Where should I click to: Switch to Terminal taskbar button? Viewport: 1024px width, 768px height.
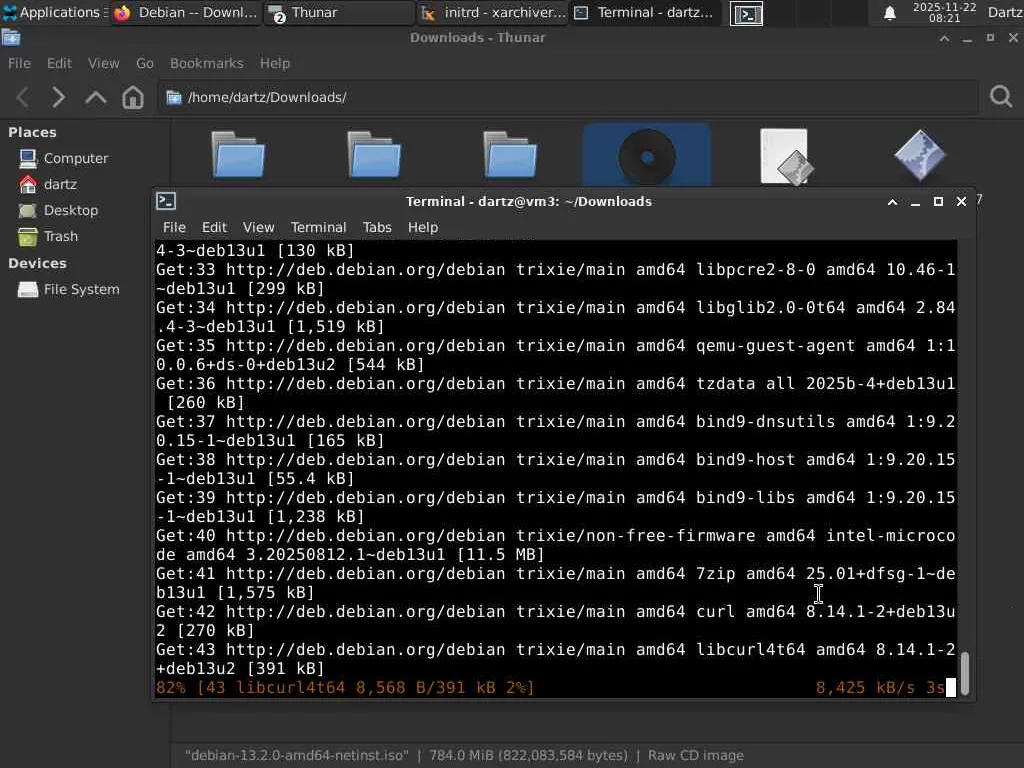[x=646, y=12]
